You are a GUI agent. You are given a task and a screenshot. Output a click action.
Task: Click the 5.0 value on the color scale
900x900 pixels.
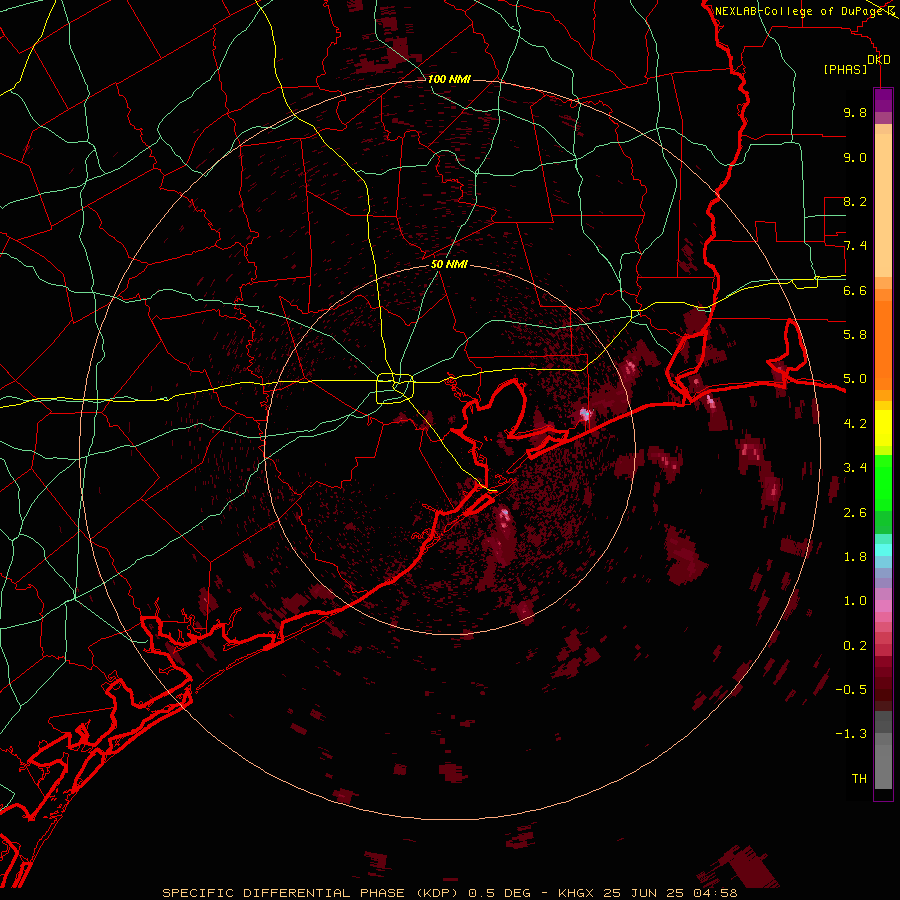[x=855, y=379]
